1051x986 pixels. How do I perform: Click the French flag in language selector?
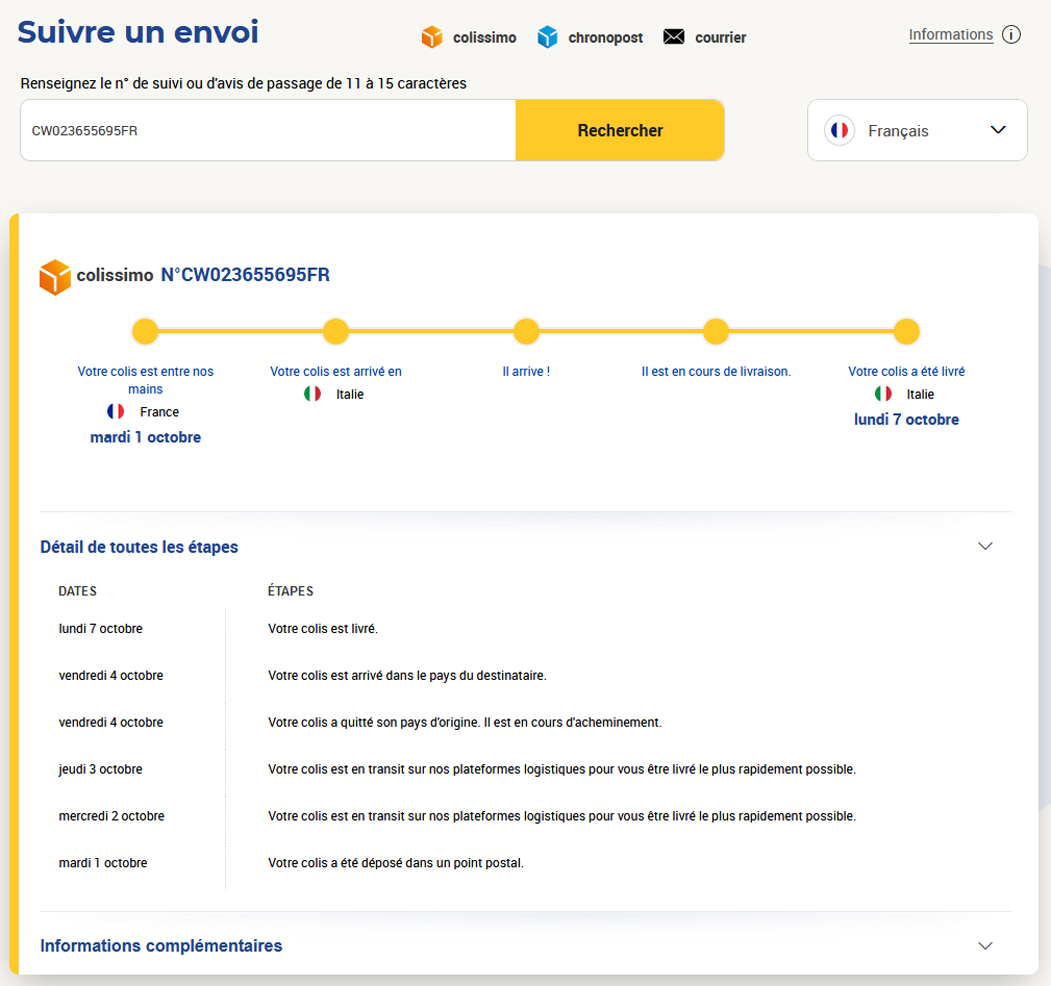[839, 131]
